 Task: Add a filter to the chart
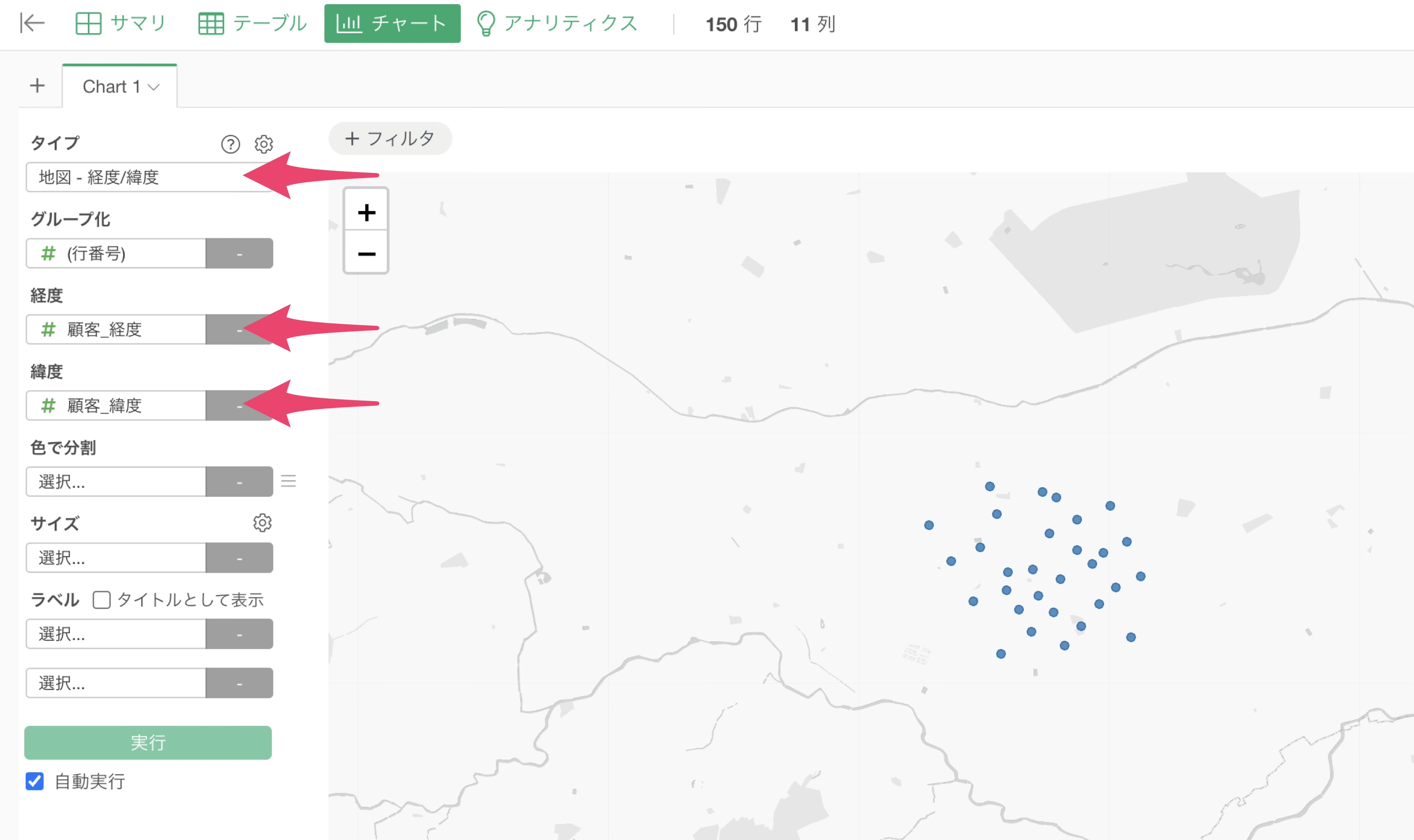(390, 138)
